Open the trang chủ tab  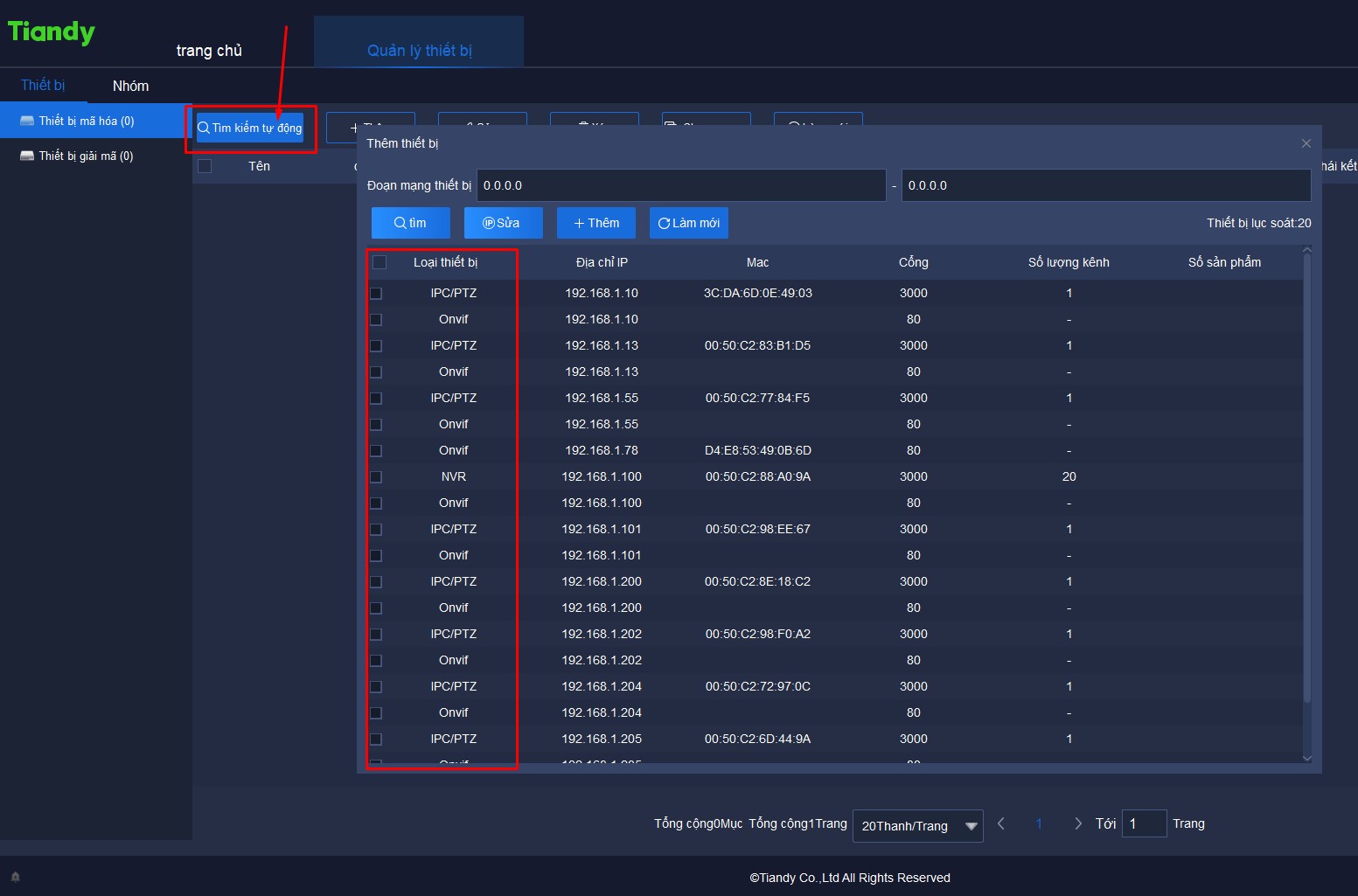pyautogui.click(x=209, y=51)
